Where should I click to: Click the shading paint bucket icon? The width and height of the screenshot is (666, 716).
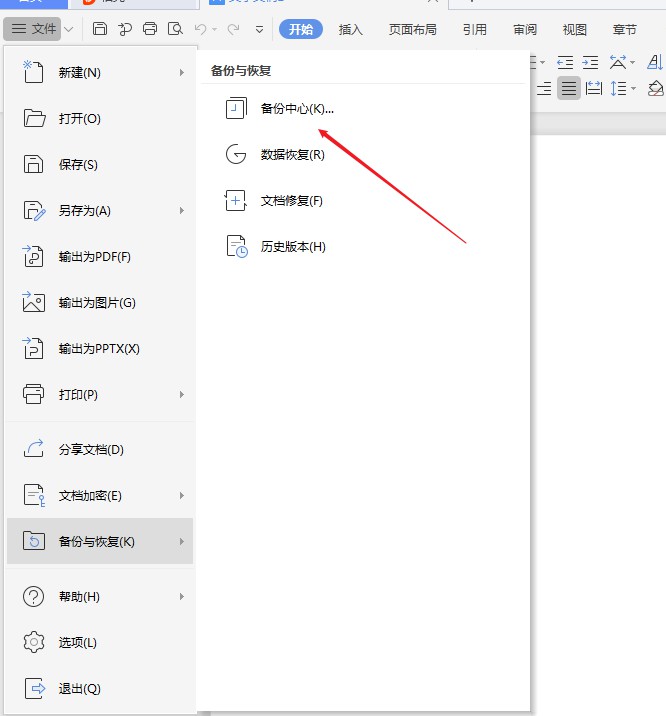coord(656,88)
